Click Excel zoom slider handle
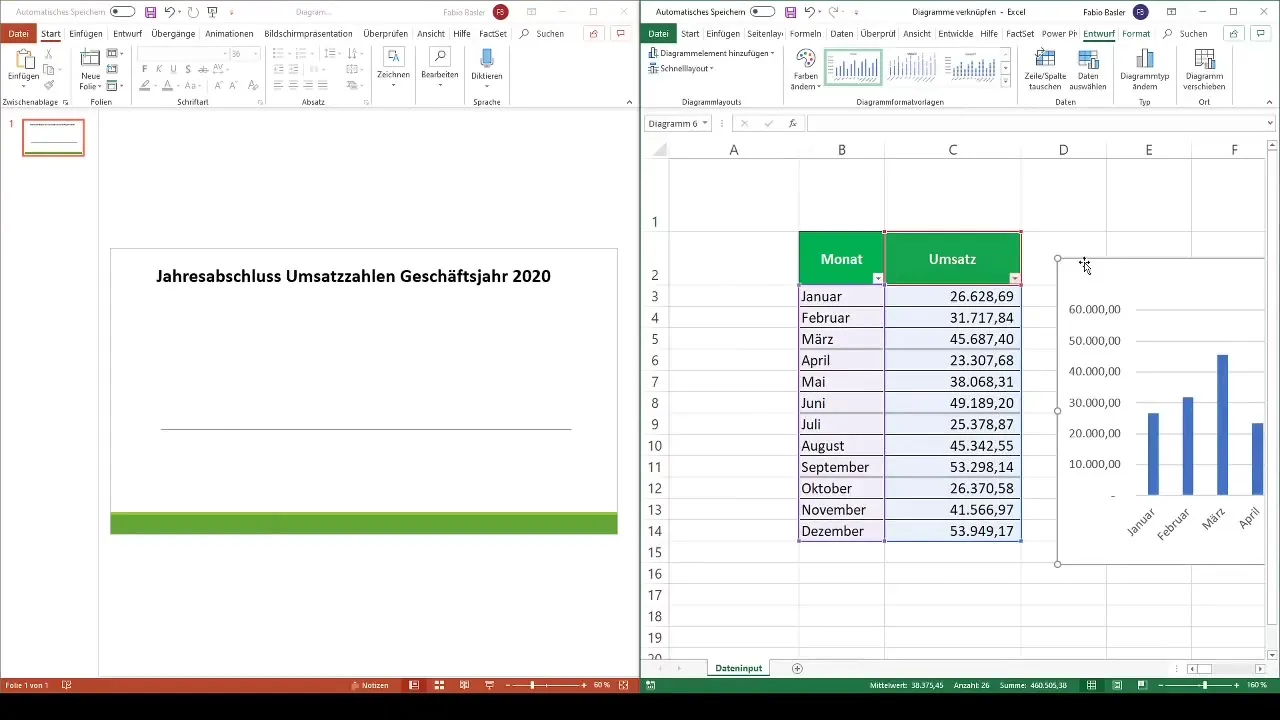Screen dimensions: 1280x720 [1204, 685]
